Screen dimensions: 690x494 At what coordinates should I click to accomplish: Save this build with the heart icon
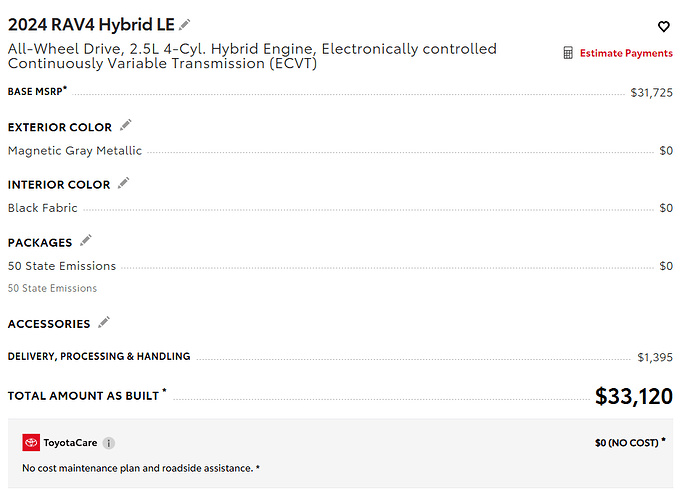coord(663,27)
